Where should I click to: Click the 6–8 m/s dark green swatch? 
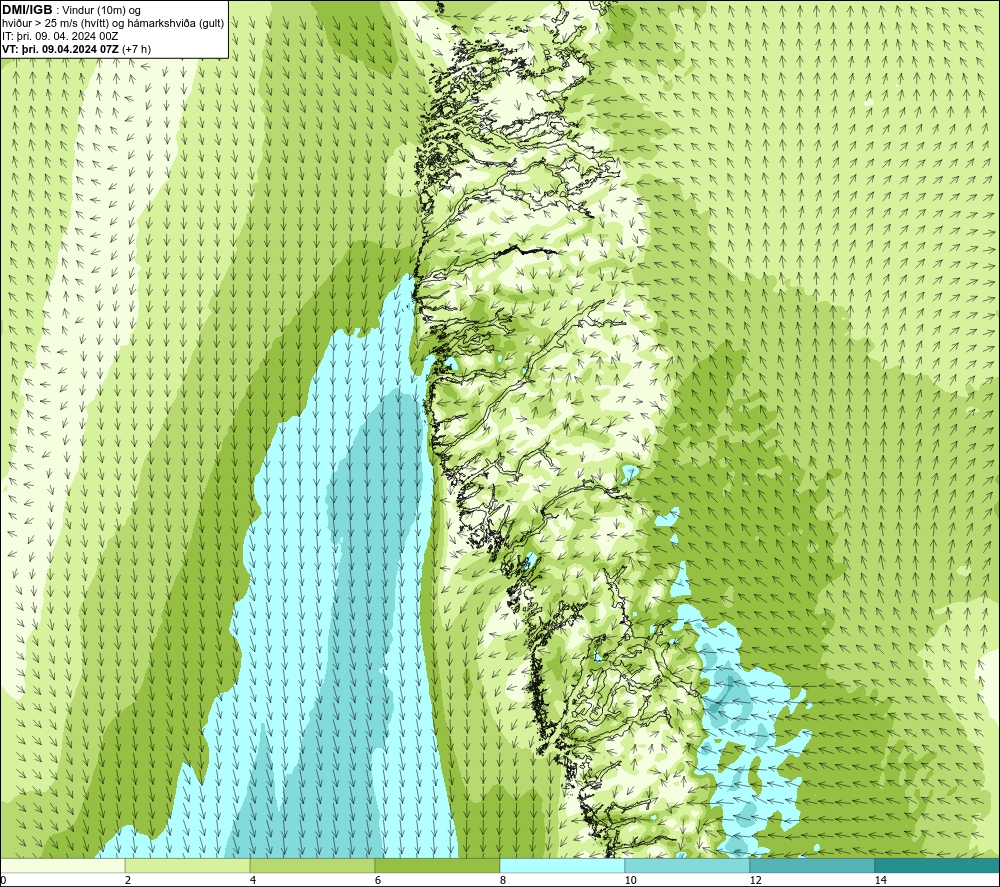tap(438, 865)
